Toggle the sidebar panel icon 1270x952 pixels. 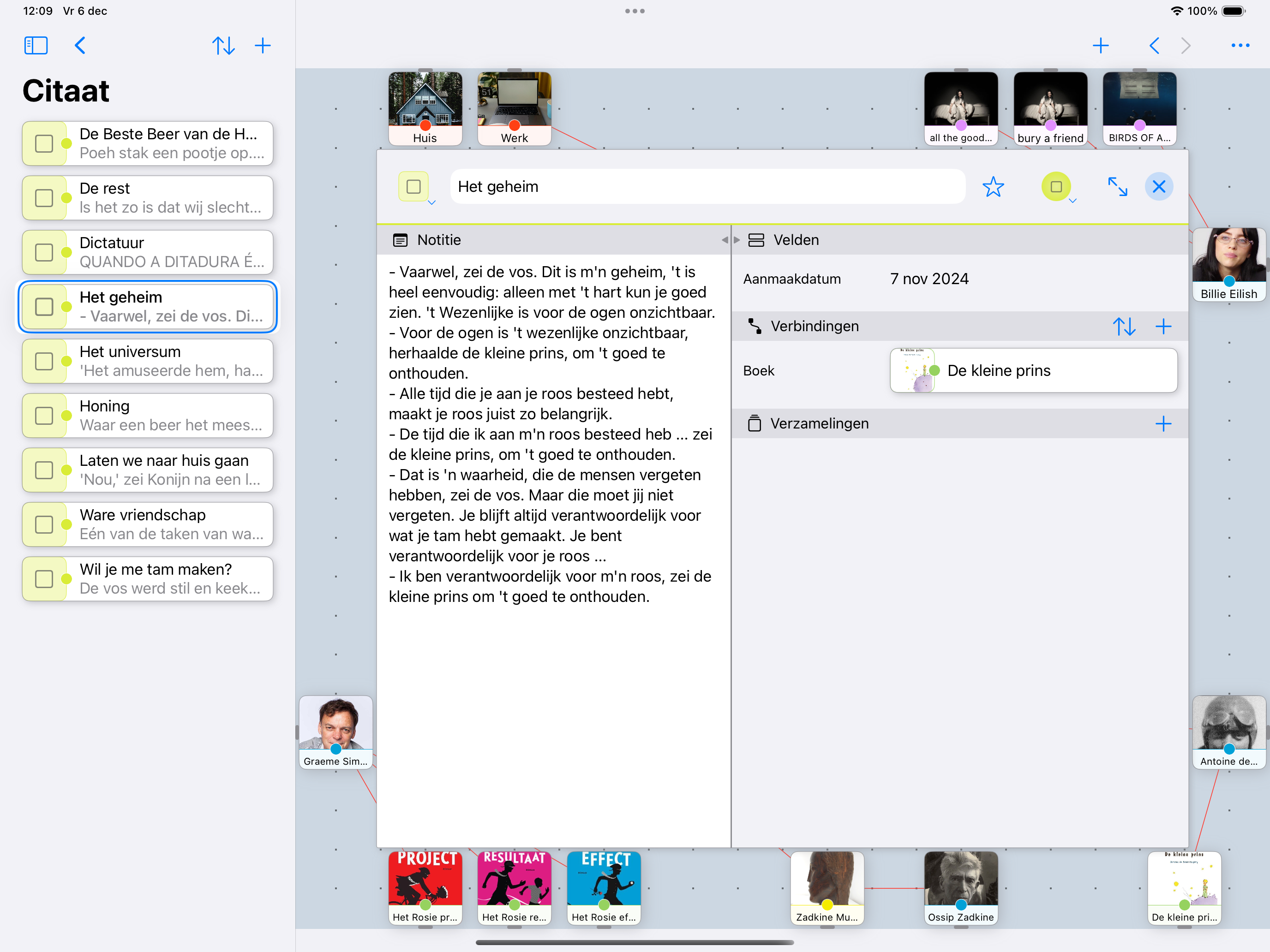coord(36,45)
